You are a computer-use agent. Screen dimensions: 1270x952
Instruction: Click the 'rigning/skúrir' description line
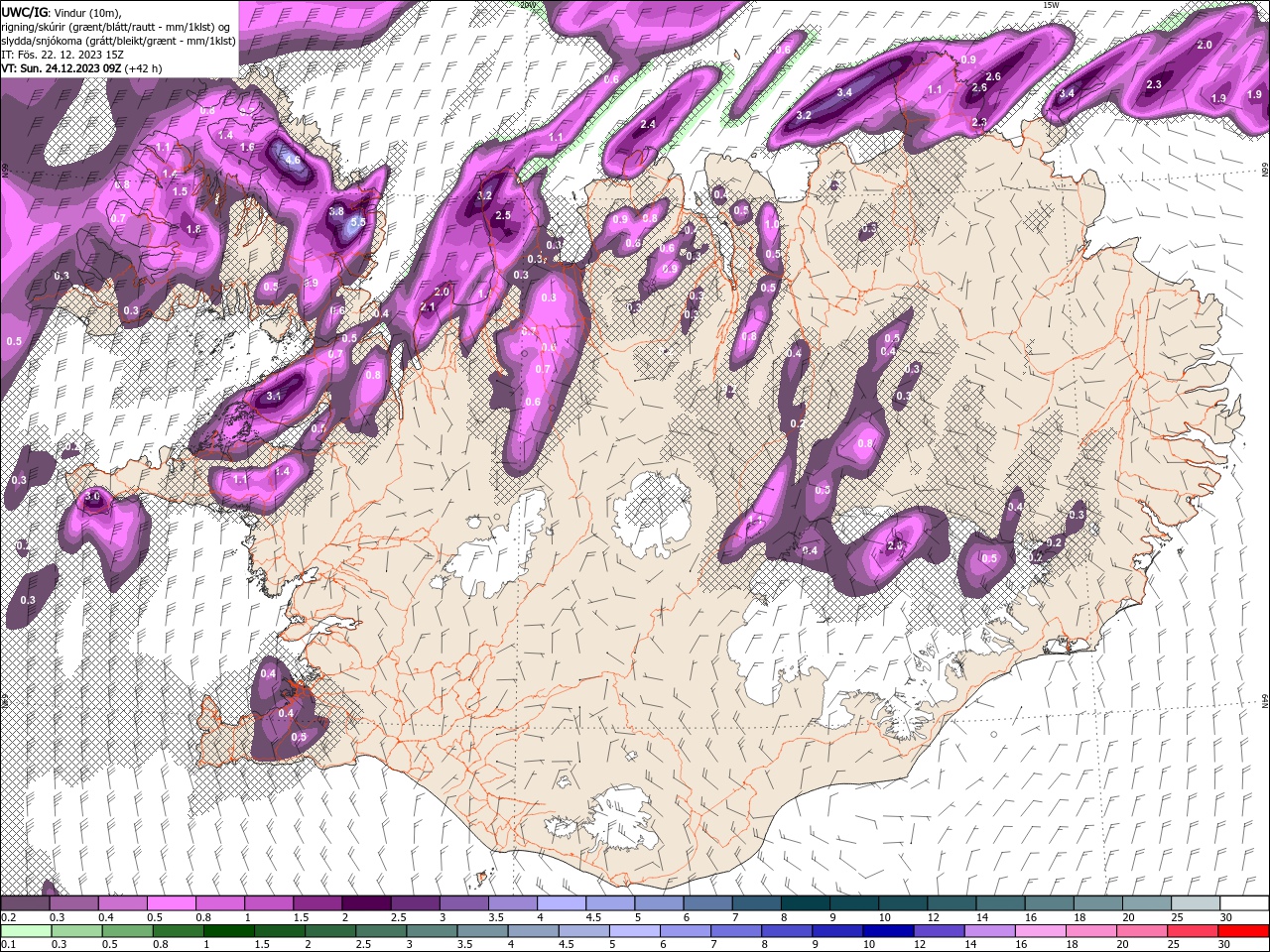[x=116, y=27]
